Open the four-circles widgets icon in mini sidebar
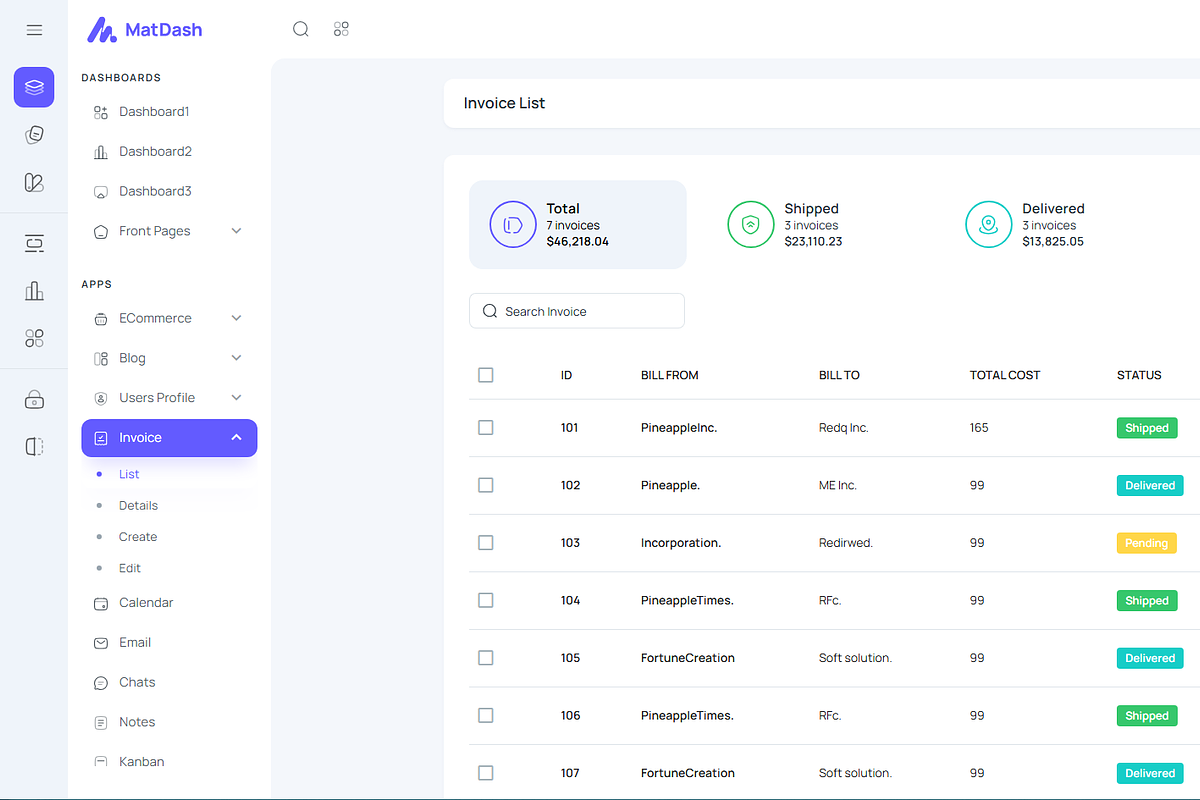The image size is (1200, 800). tap(34, 338)
